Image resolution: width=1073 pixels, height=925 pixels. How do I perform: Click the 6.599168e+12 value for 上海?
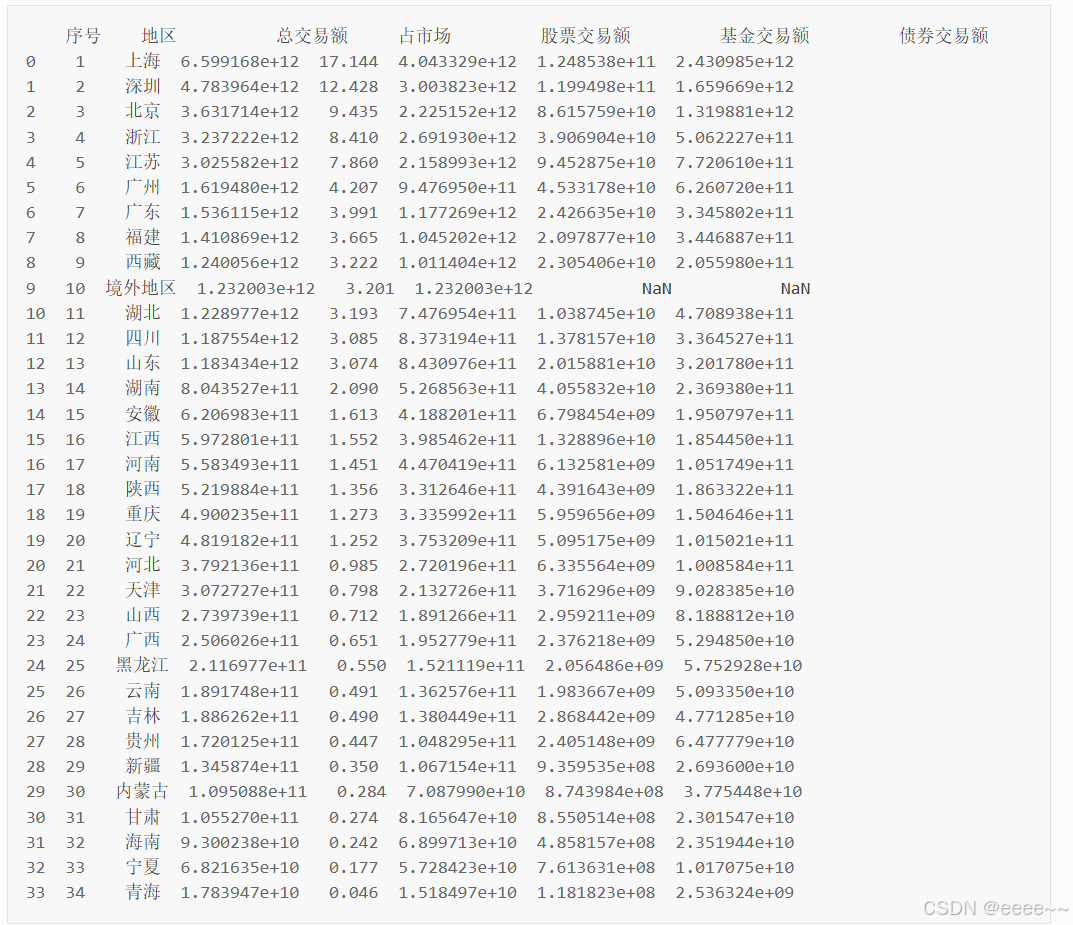(x=239, y=62)
